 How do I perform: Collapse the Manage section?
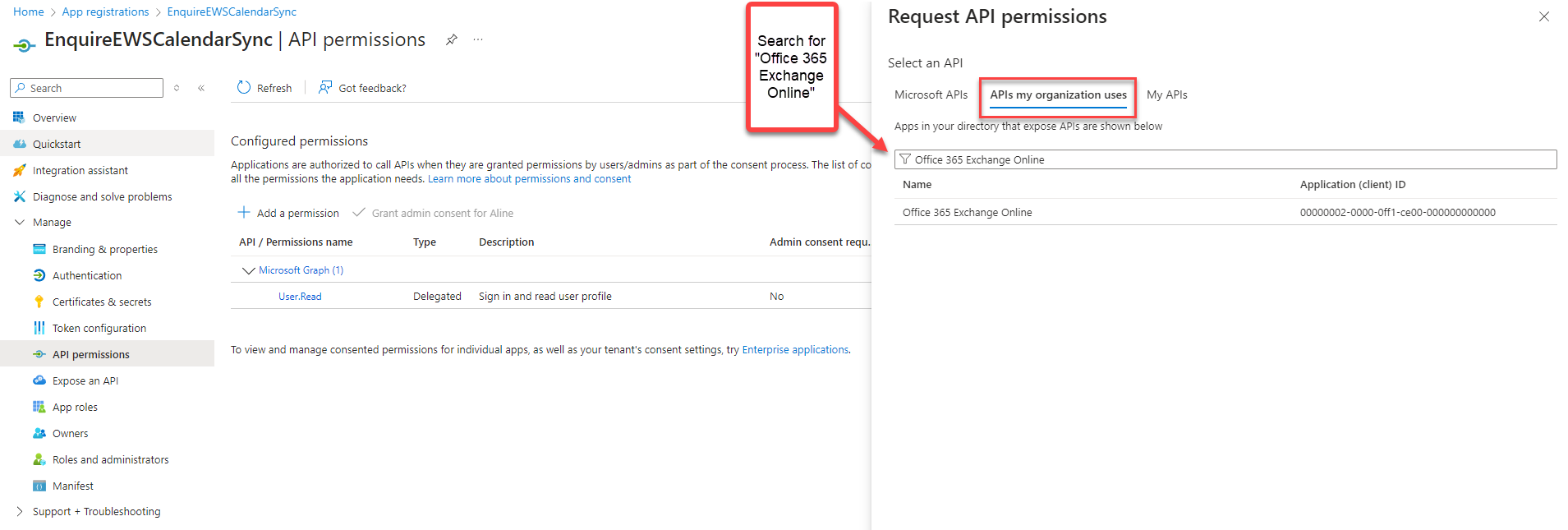[x=20, y=222]
